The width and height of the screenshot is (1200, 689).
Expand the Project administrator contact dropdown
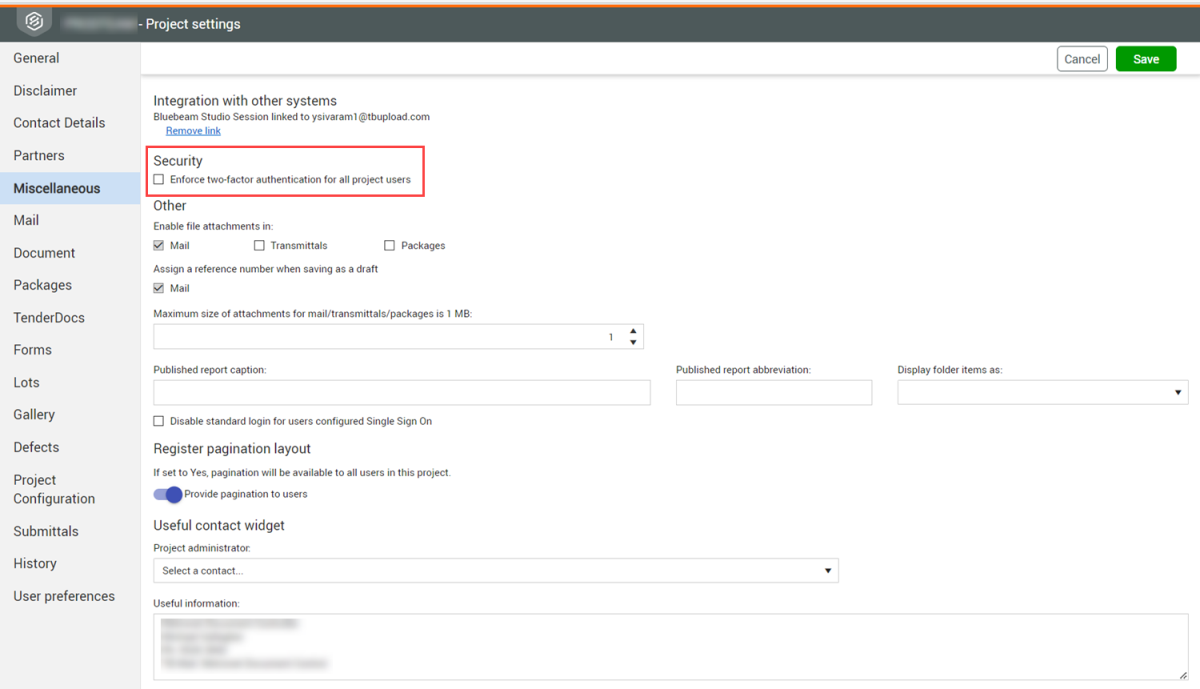point(495,571)
